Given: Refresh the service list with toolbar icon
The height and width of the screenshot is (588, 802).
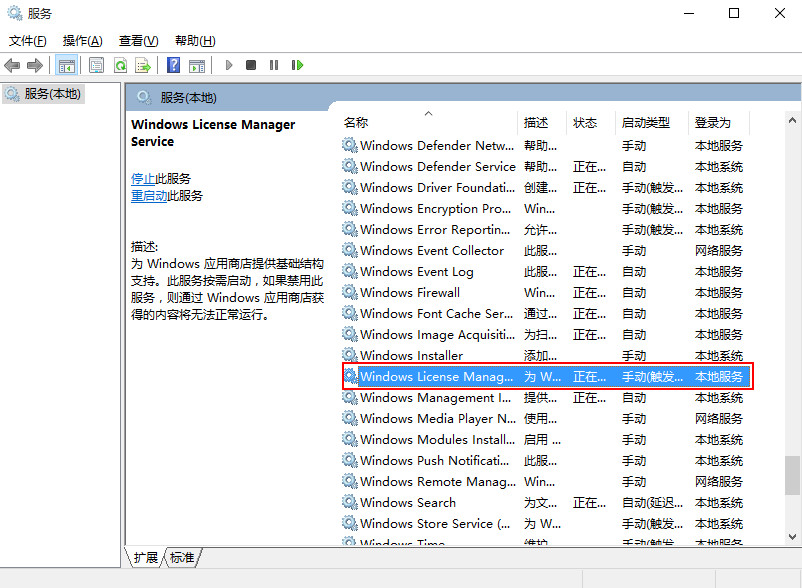Looking at the screenshot, I should coord(120,65).
